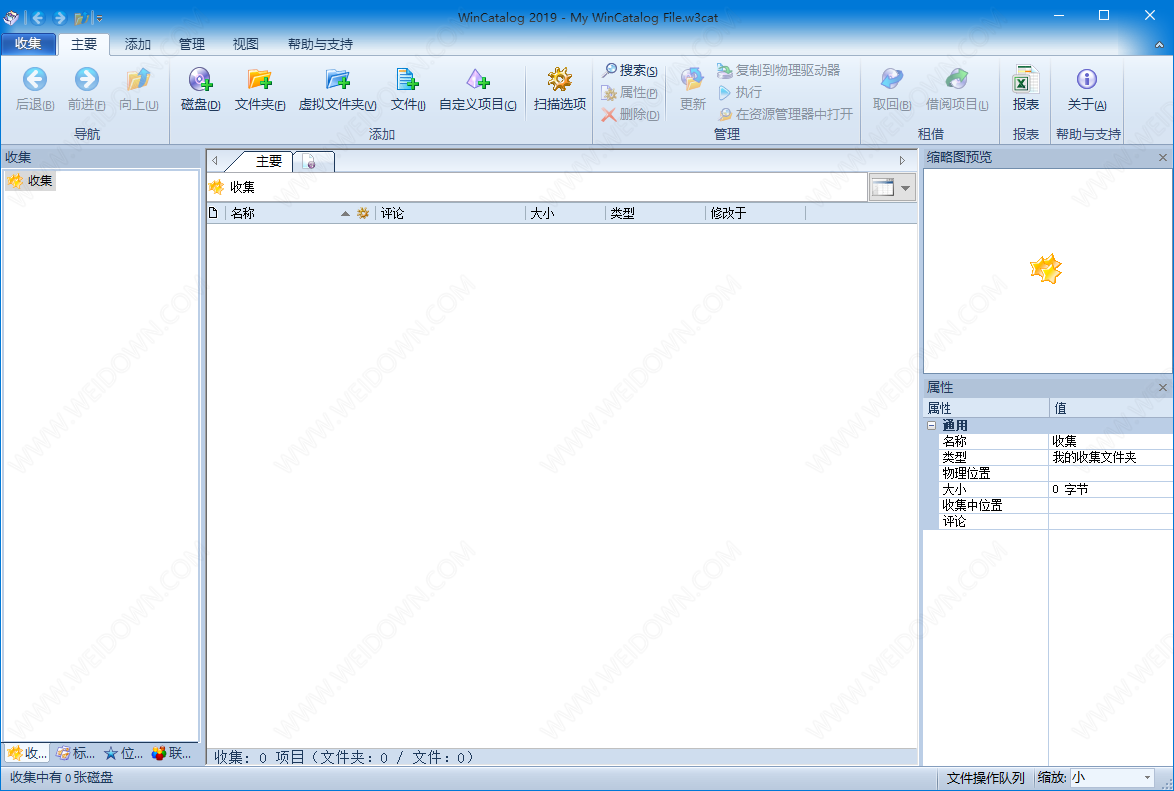Add a 虚拟文件夹 virtual folder
The width and height of the screenshot is (1174, 791).
click(x=338, y=81)
